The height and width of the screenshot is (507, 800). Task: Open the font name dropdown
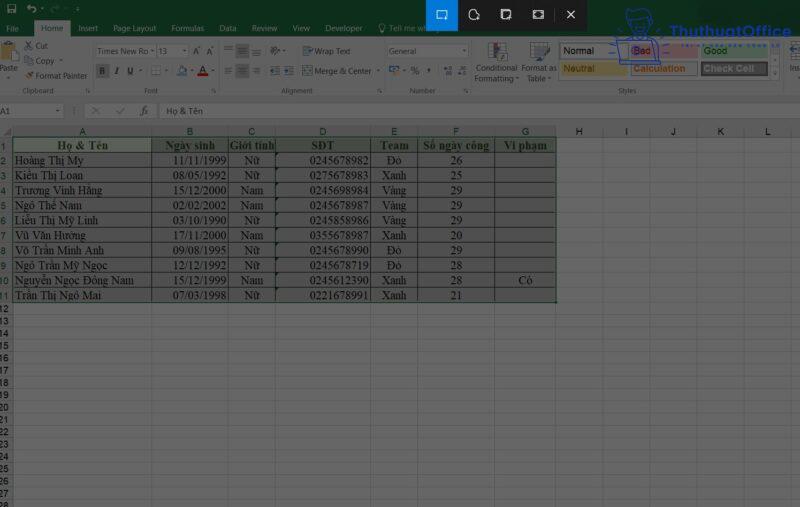[152, 51]
